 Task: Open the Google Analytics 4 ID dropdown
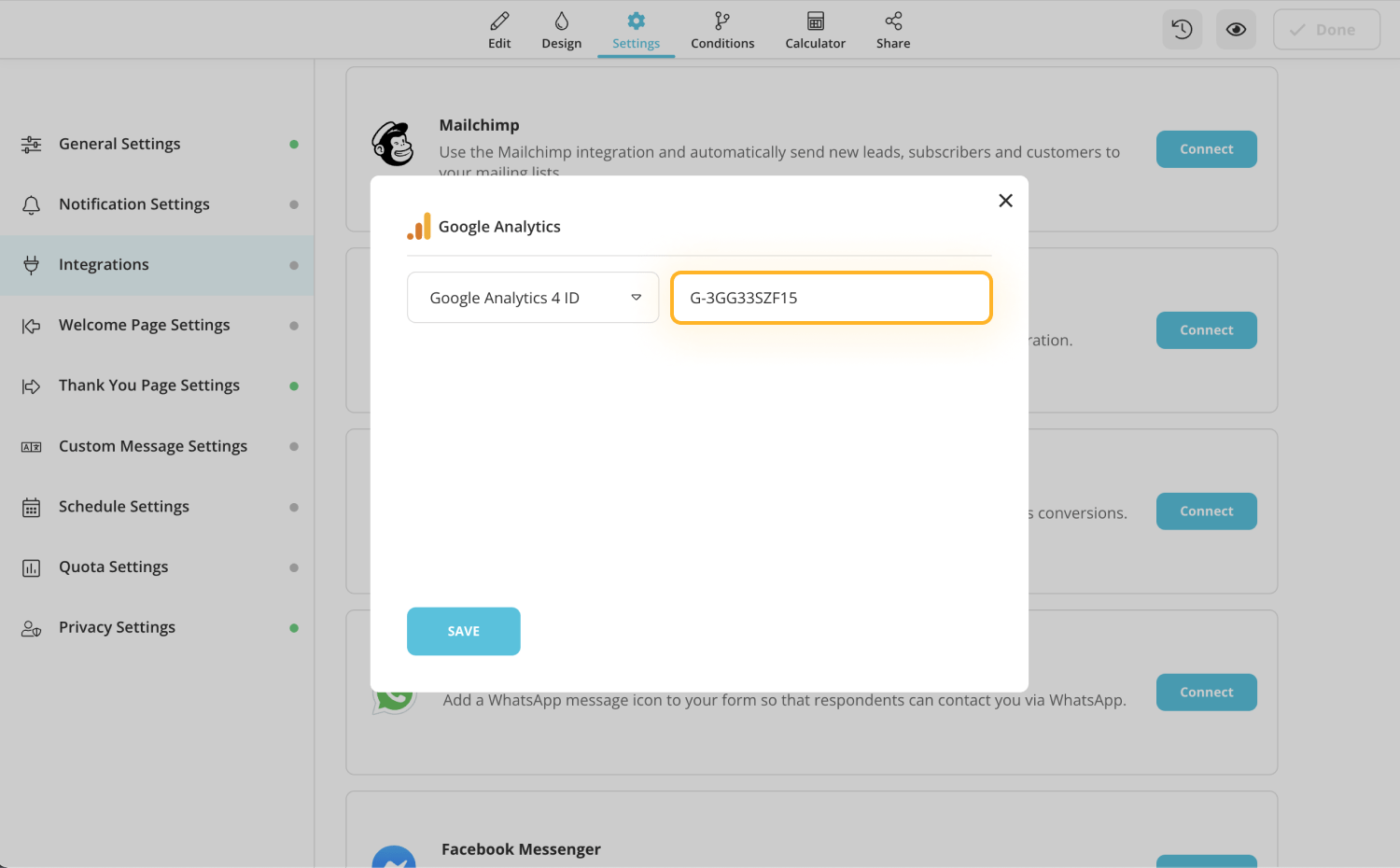click(532, 297)
